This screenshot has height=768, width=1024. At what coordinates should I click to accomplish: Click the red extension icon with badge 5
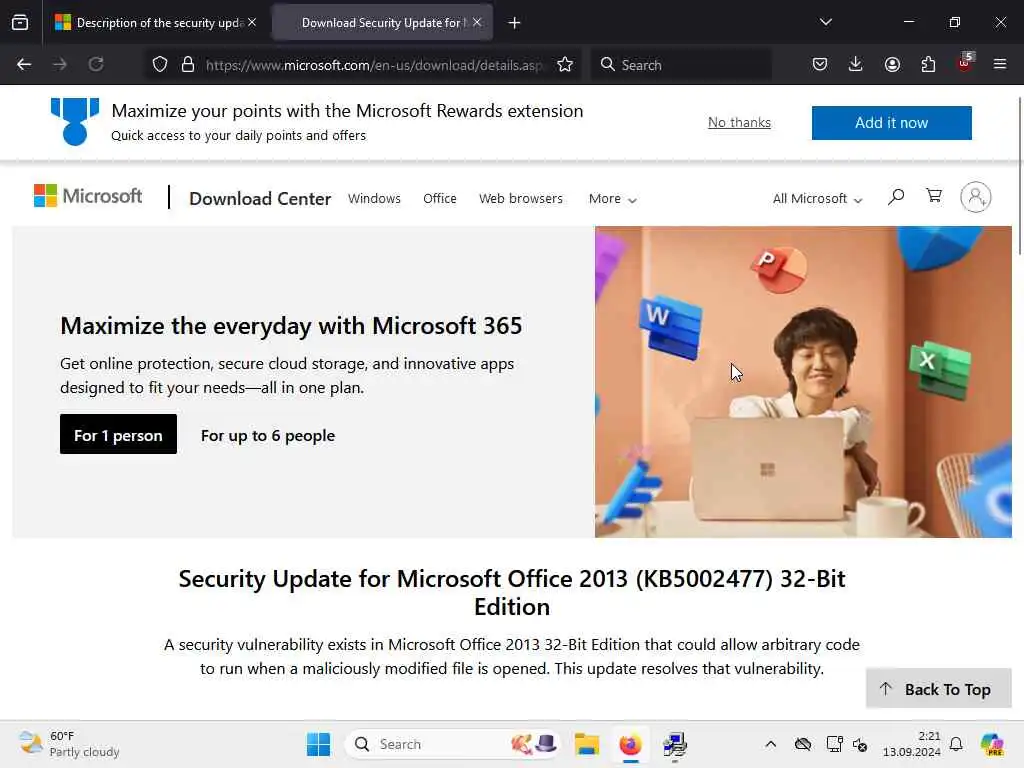tap(965, 63)
